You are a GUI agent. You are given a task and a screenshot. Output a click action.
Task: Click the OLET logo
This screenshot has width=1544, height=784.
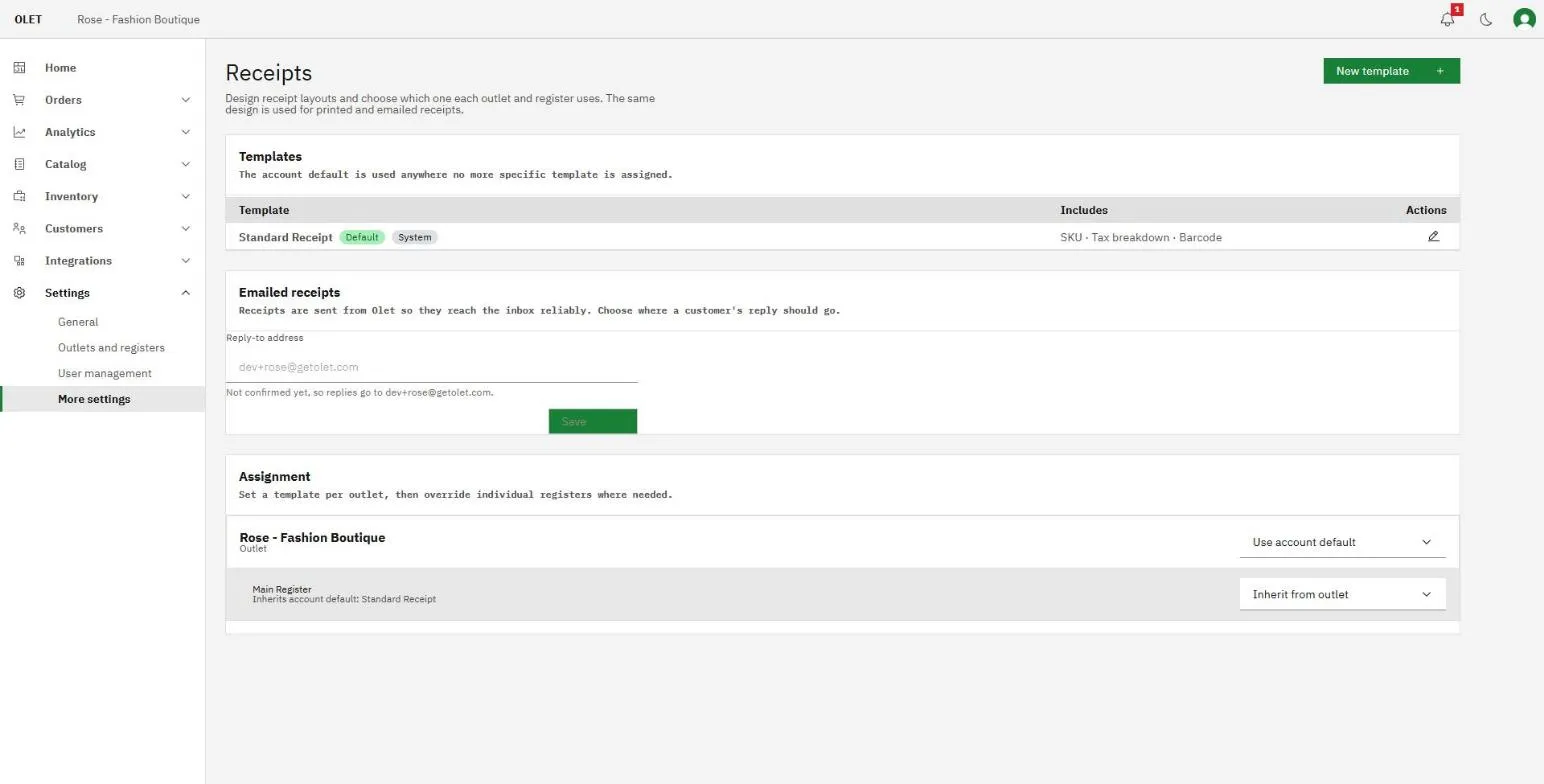28,19
